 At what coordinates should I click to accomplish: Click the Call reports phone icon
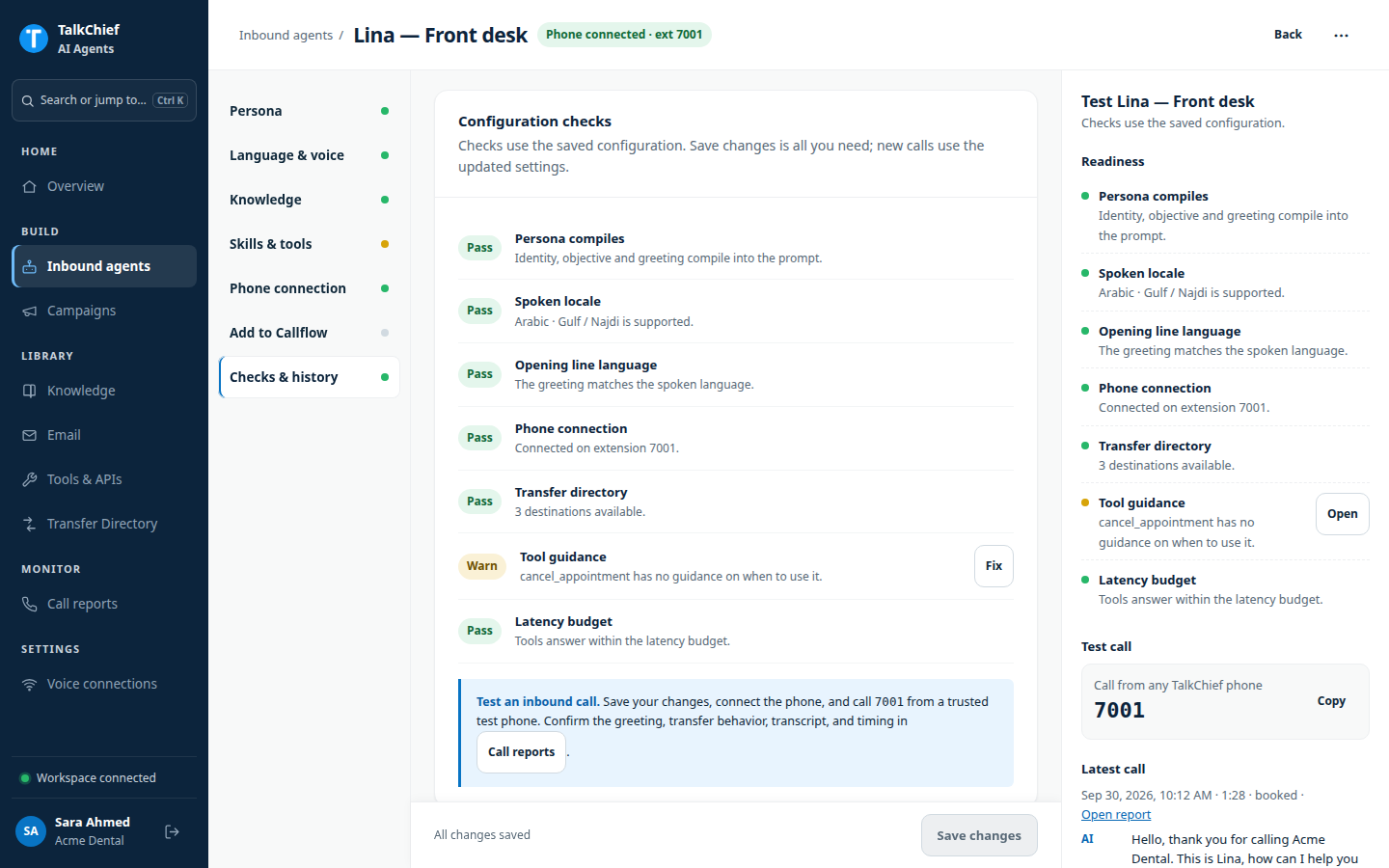(x=30, y=604)
